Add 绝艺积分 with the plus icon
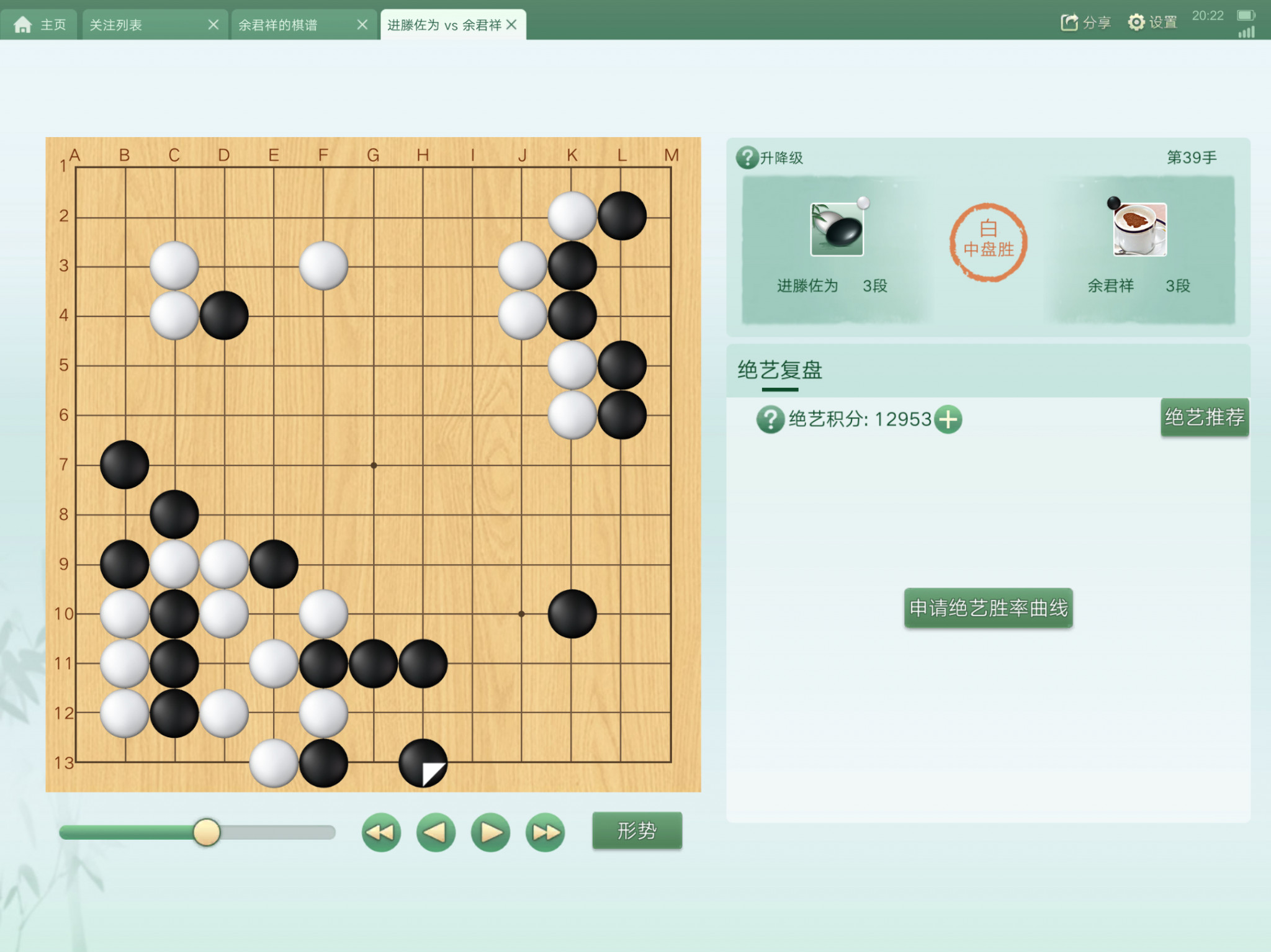The height and width of the screenshot is (952, 1271). pyautogui.click(x=948, y=420)
